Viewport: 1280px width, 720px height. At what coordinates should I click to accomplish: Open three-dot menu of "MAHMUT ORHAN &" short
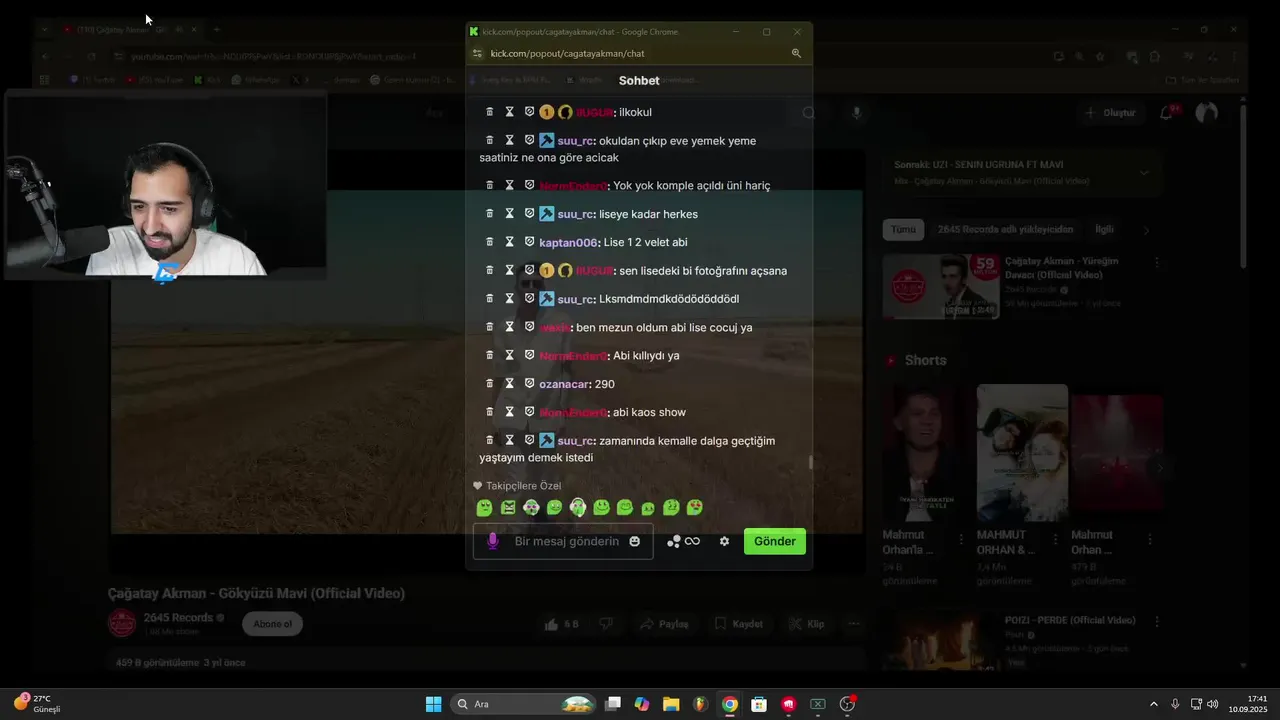pos(1055,539)
